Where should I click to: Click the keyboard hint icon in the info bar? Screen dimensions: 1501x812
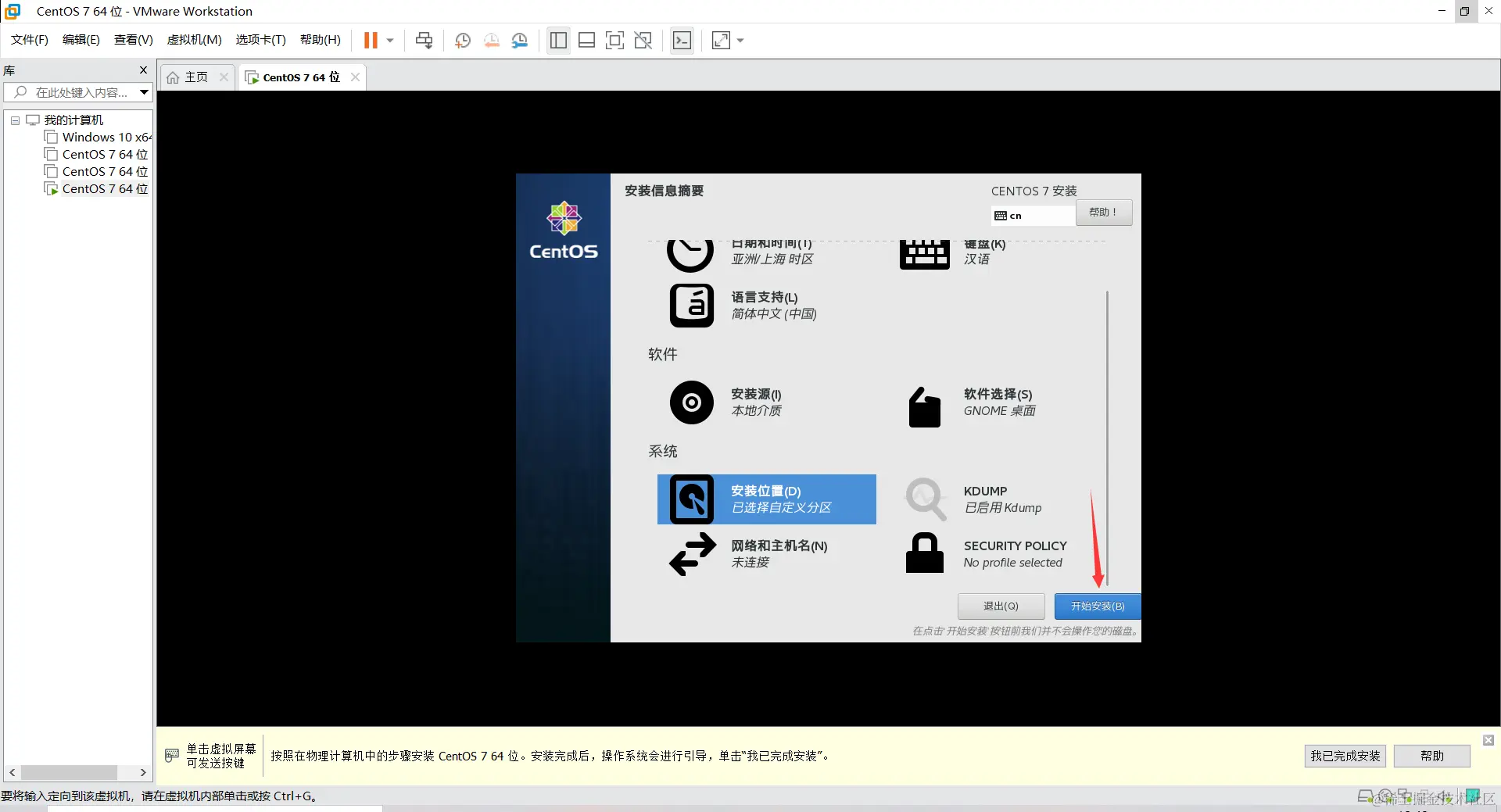pyautogui.click(x=172, y=756)
